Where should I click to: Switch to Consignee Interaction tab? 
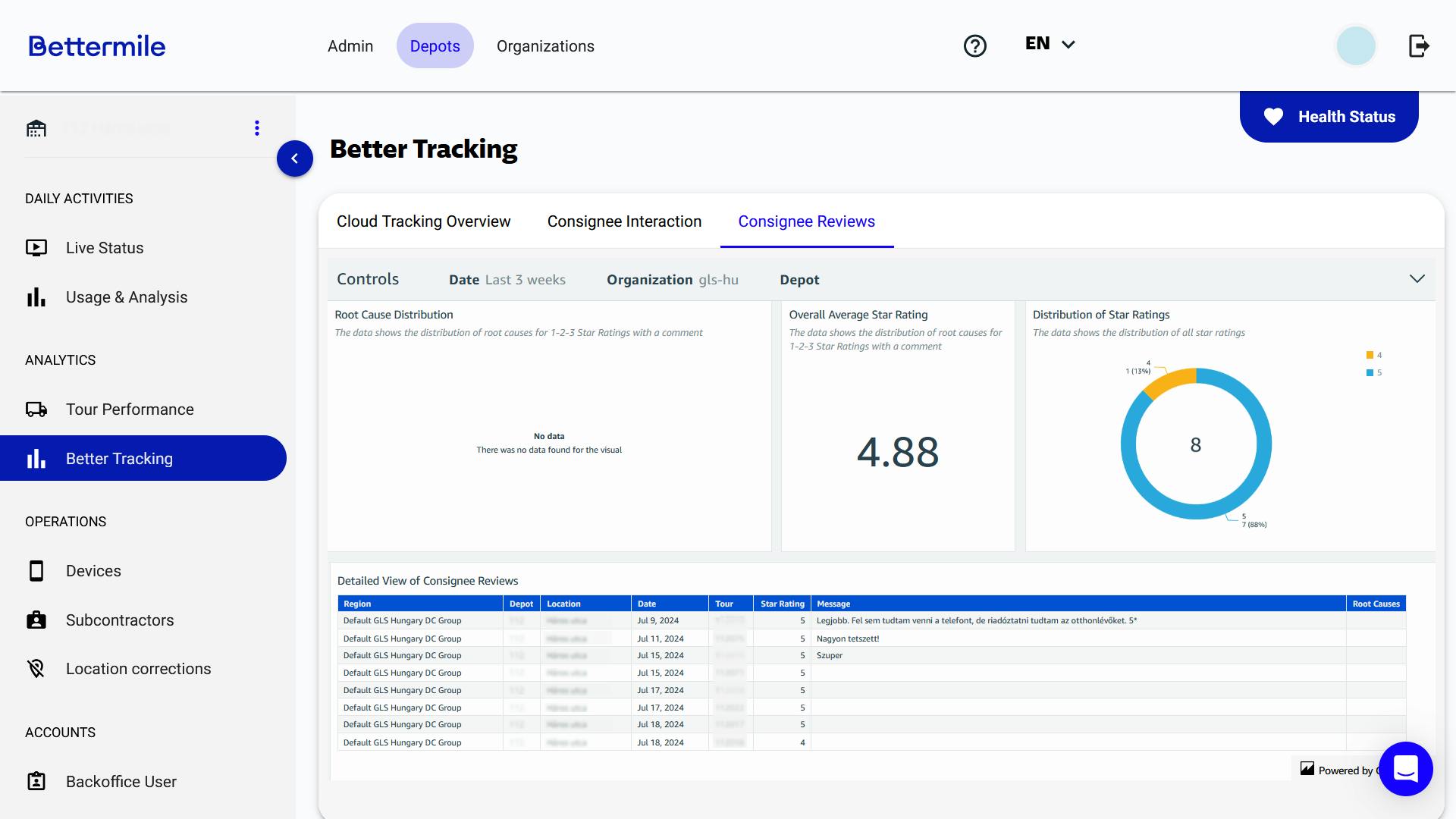(624, 221)
